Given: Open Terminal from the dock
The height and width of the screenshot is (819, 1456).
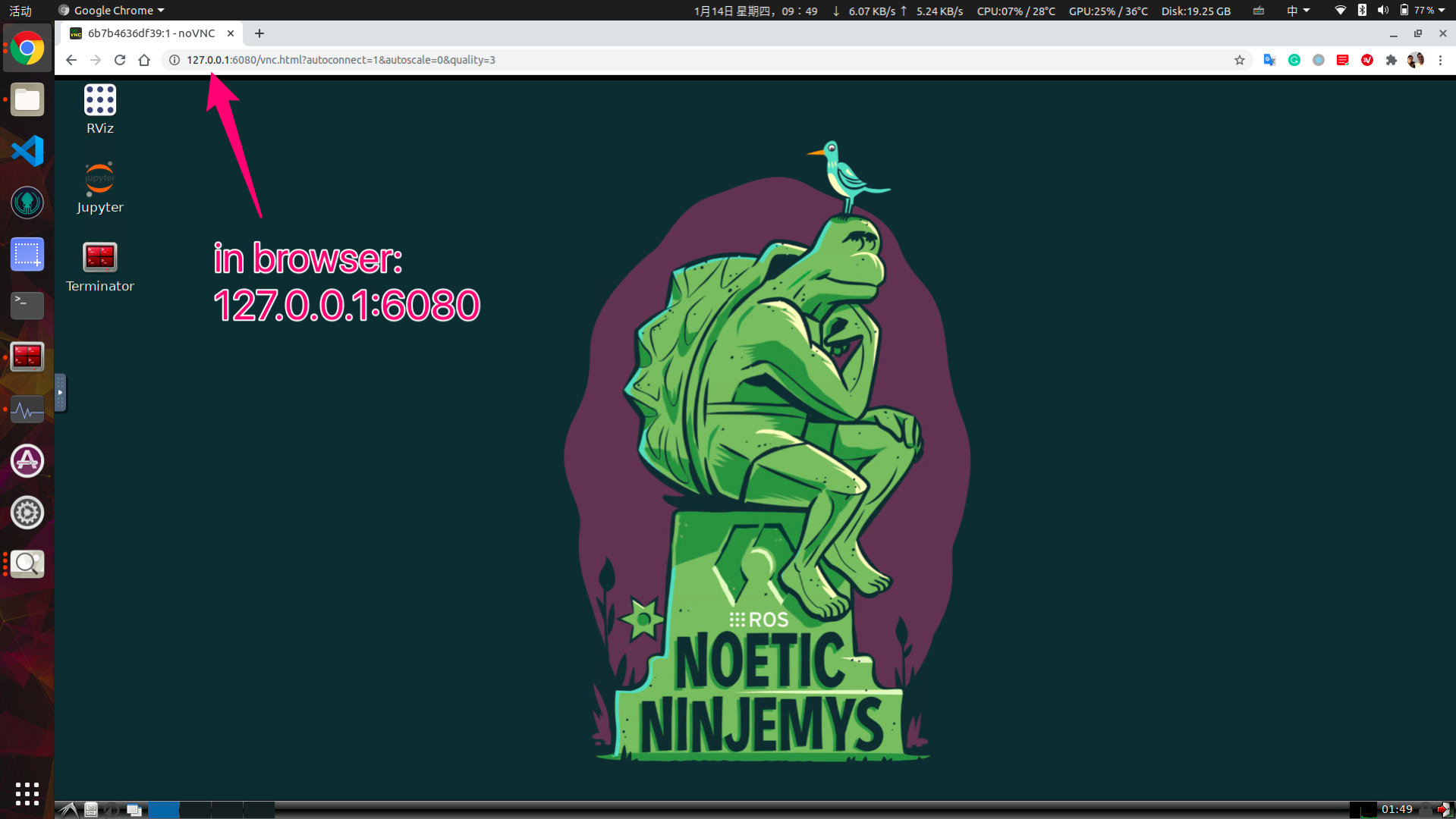Looking at the screenshot, I should [x=27, y=306].
